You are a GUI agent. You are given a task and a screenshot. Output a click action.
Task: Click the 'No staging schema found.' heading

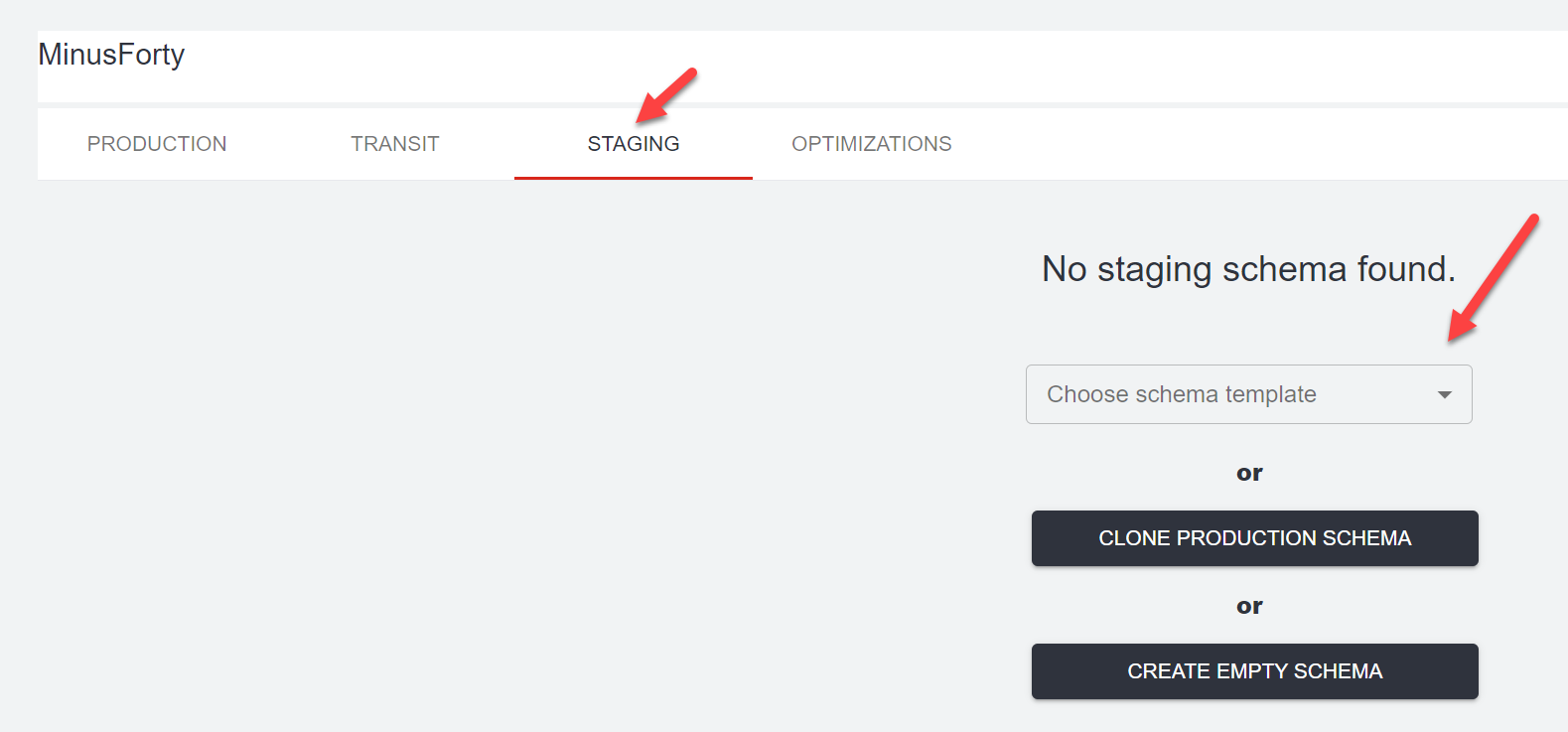[1248, 269]
